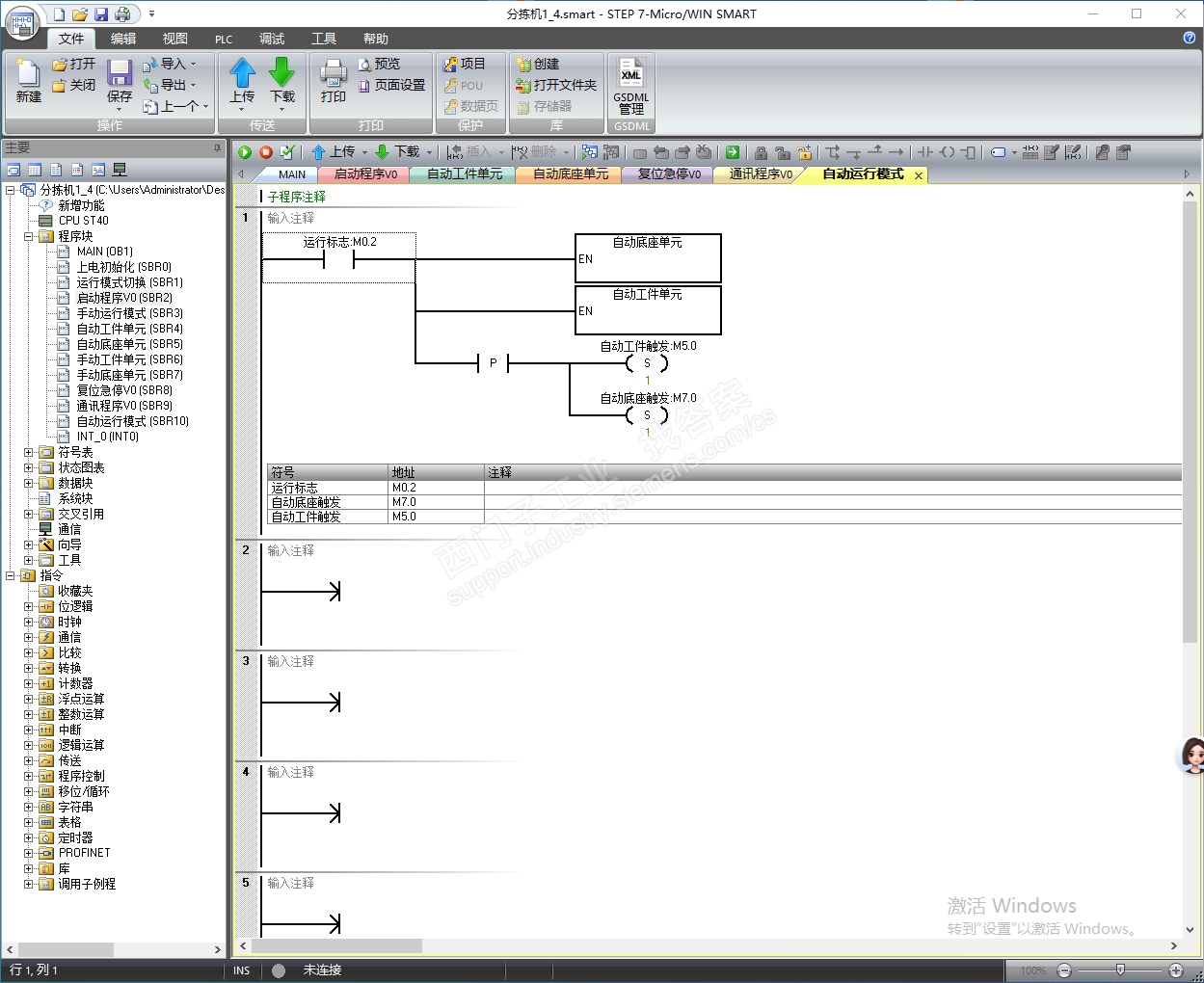Open dropdown arrow next to toolbar 上传
Image resolution: width=1204 pixels, height=983 pixels.
click(x=364, y=152)
